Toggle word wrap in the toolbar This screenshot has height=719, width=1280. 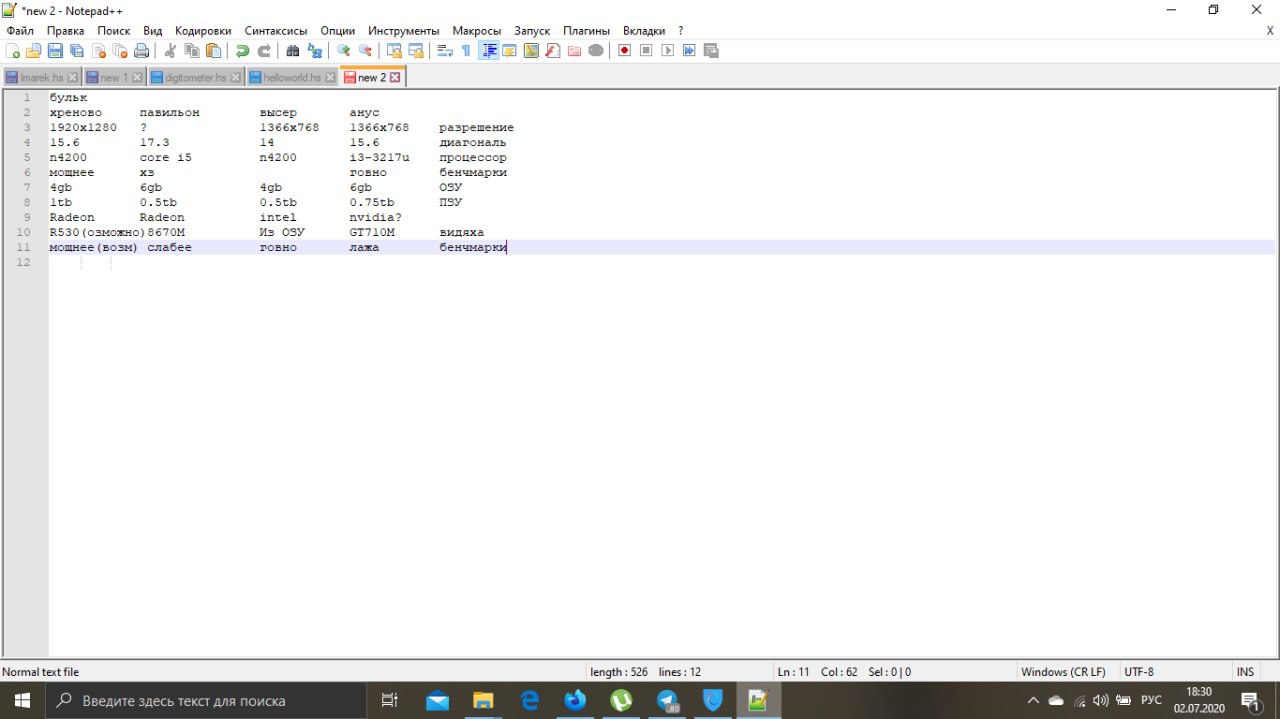point(445,51)
